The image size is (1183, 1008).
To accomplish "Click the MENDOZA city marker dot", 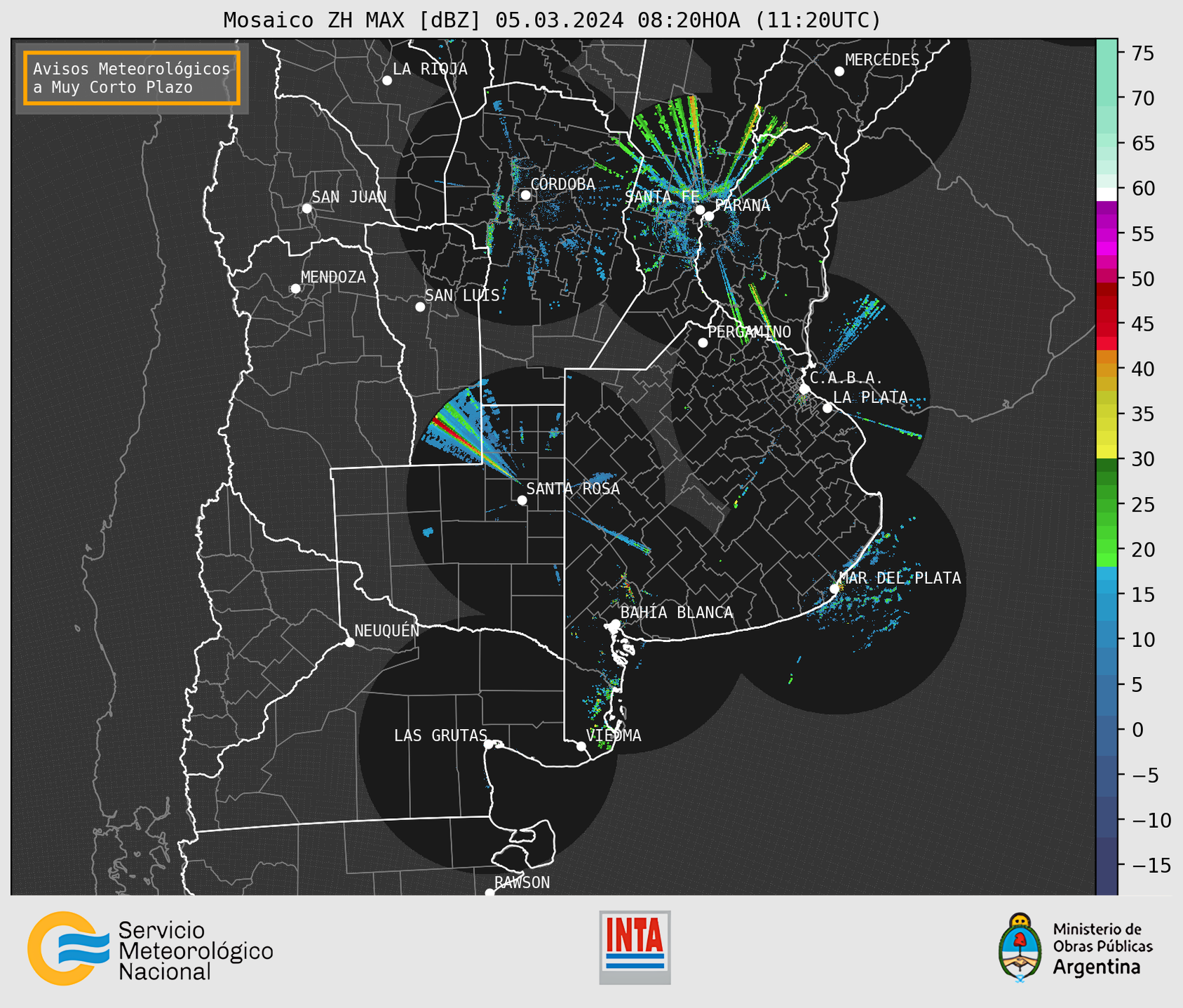I will pyautogui.click(x=295, y=289).
